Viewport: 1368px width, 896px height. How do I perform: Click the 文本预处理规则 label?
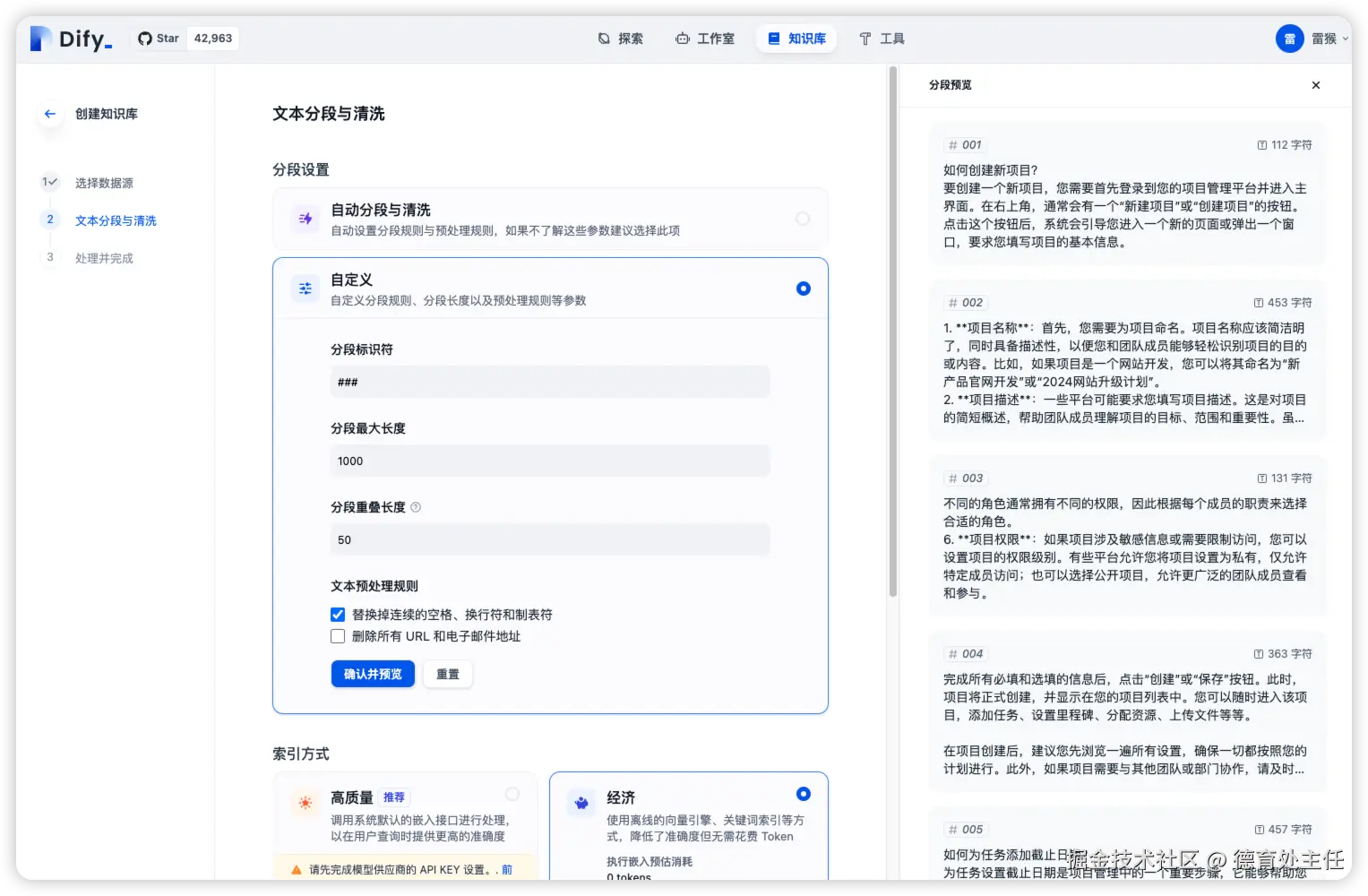(374, 586)
